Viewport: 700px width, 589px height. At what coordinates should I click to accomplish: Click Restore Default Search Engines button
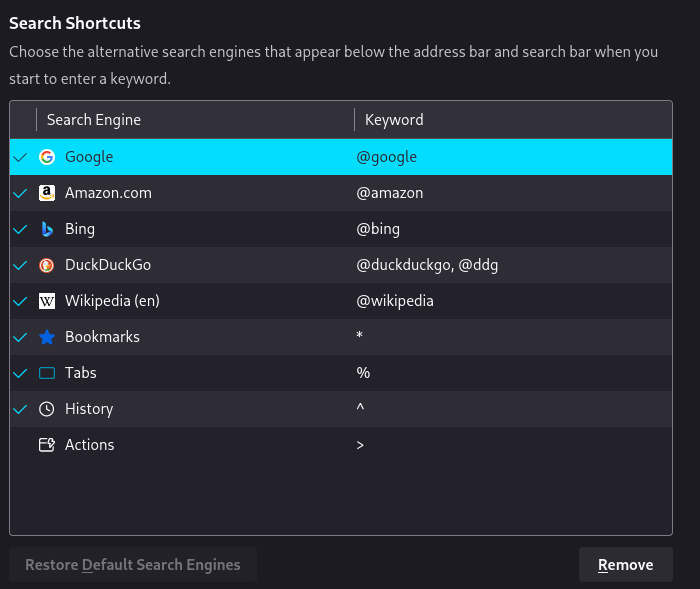133,565
